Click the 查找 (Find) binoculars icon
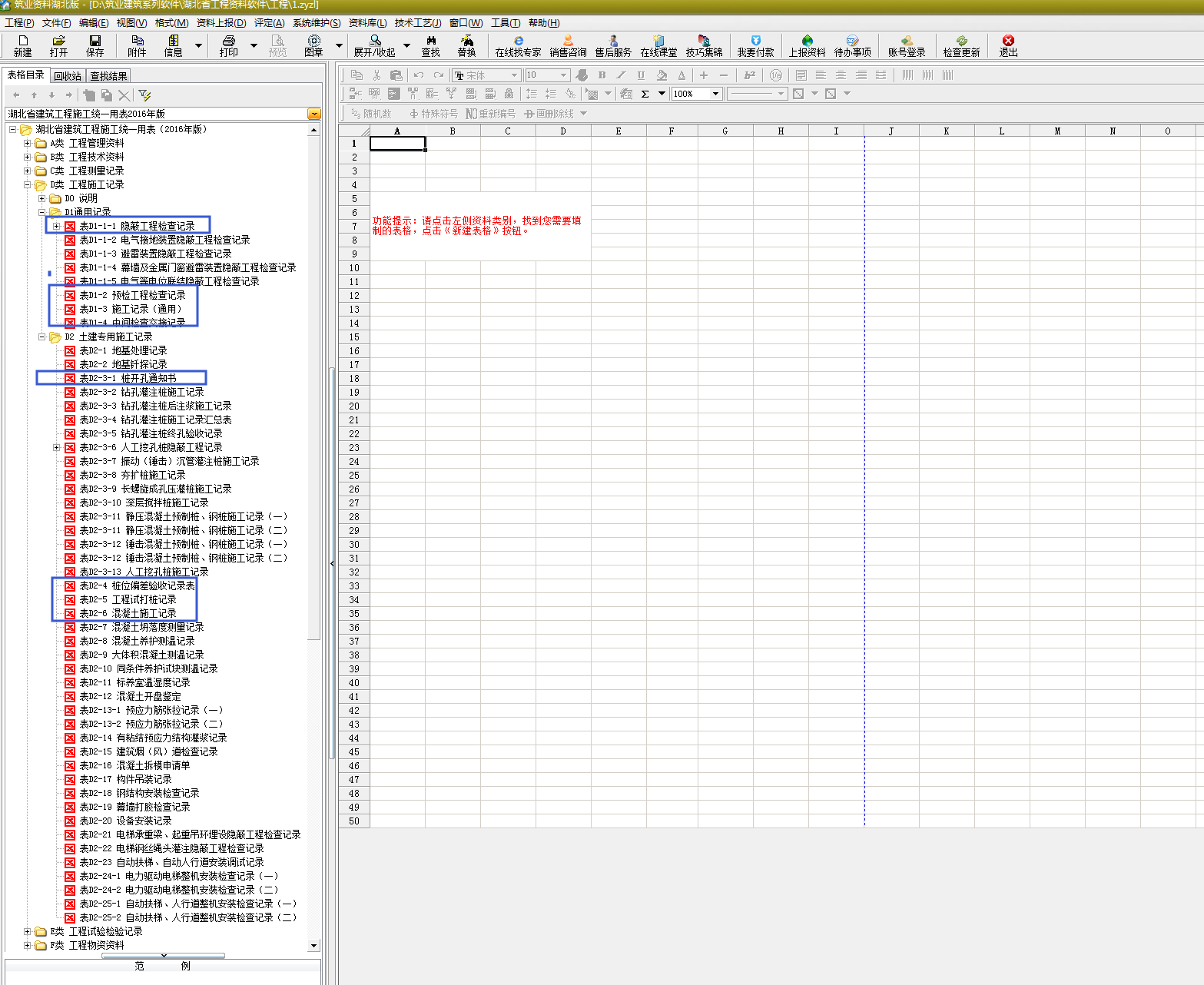 coord(431,45)
